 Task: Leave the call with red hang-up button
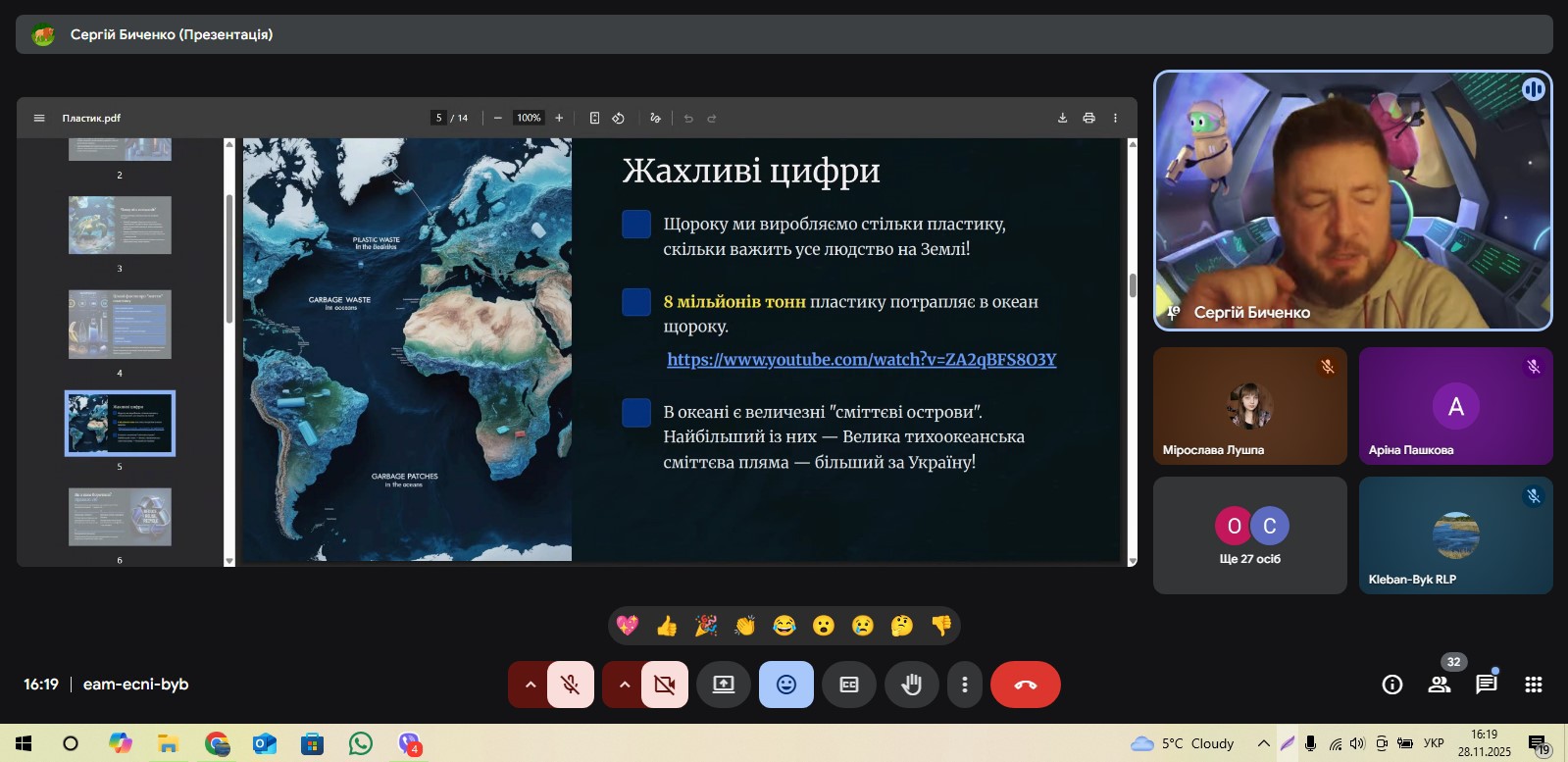[1025, 685]
